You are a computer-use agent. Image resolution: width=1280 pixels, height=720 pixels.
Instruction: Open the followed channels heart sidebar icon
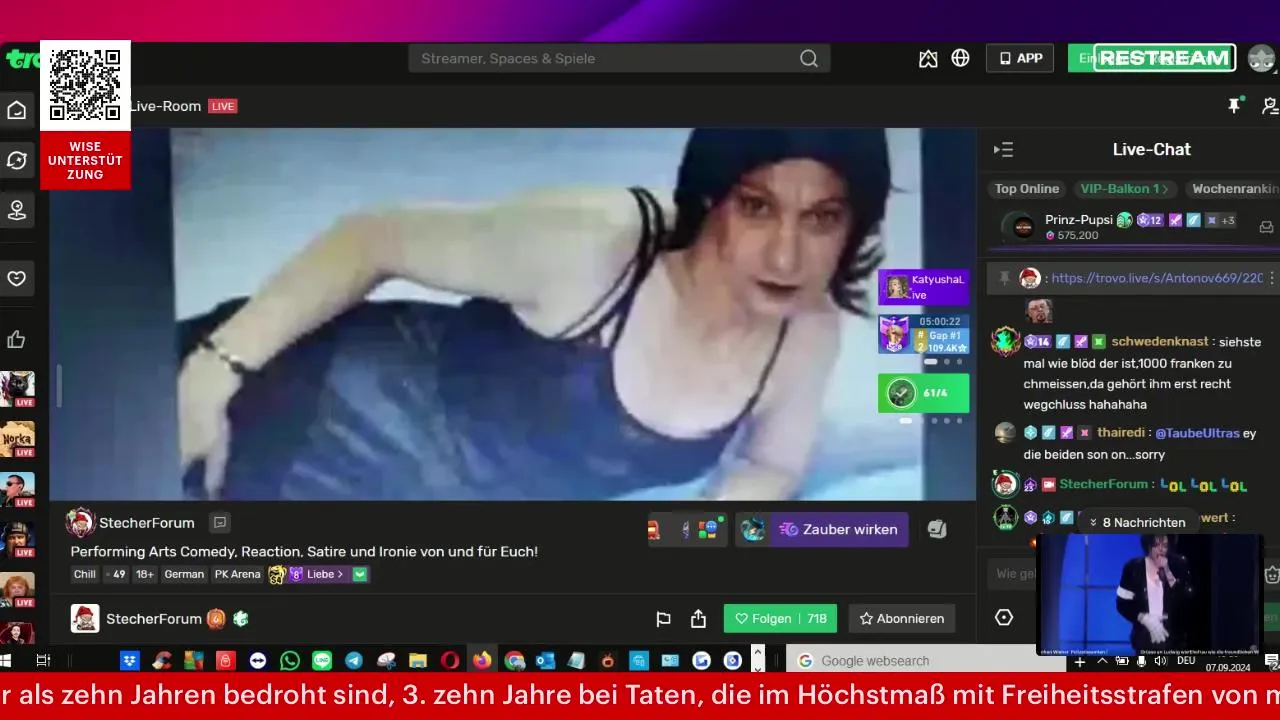click(17, 278)
